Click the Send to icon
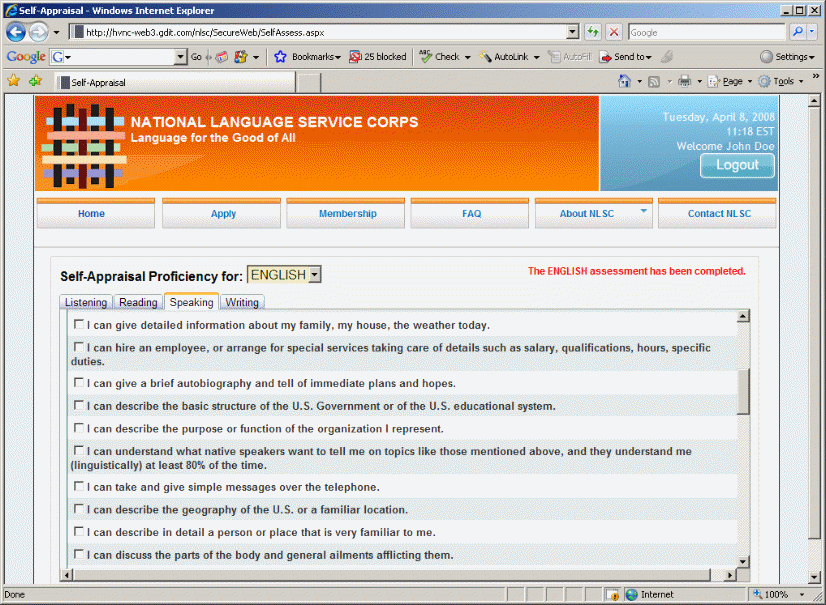This screenshot has height=605, width=826. 606,56
